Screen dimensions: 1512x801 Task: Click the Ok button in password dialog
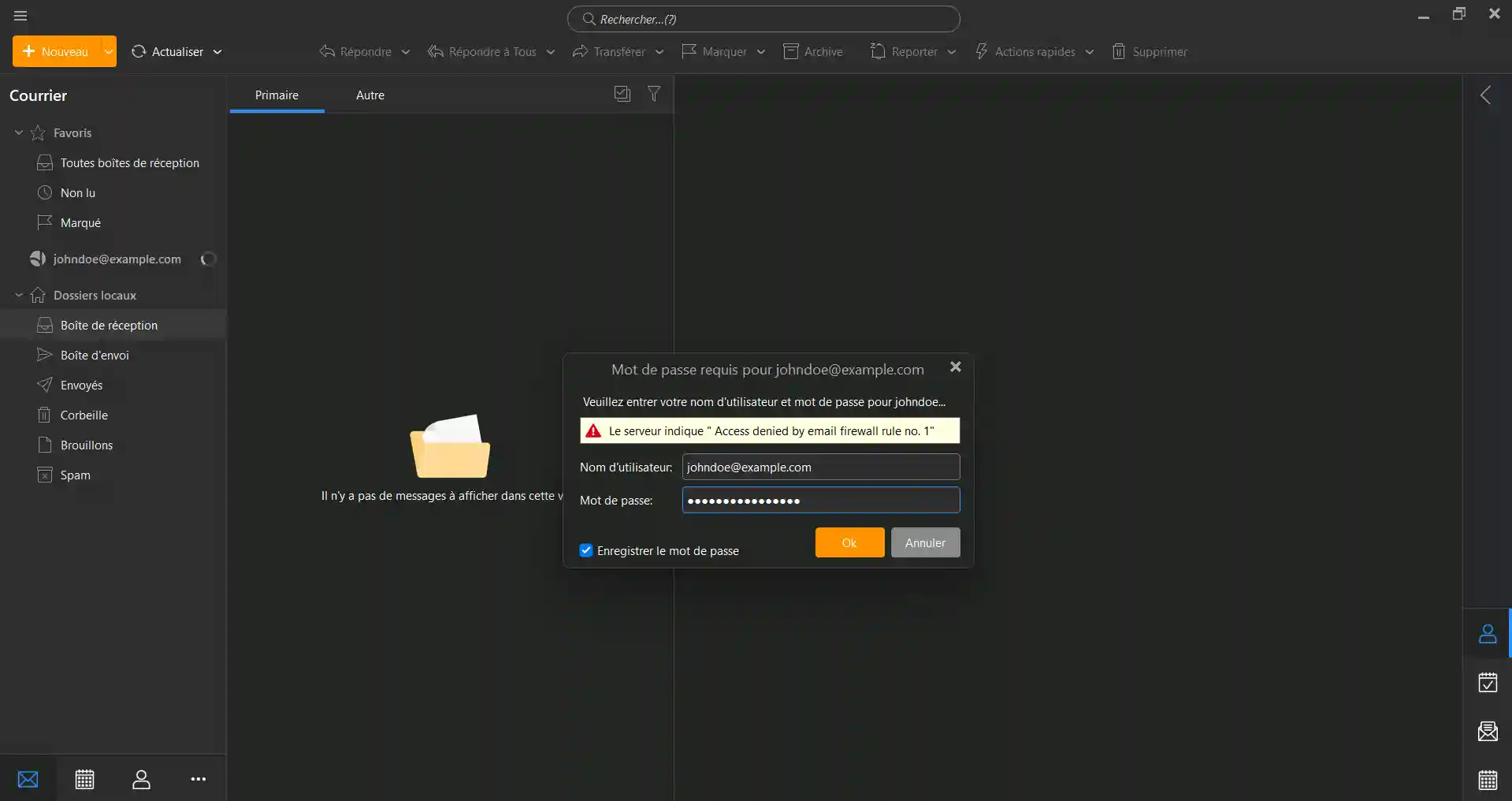tap(849, 542)
